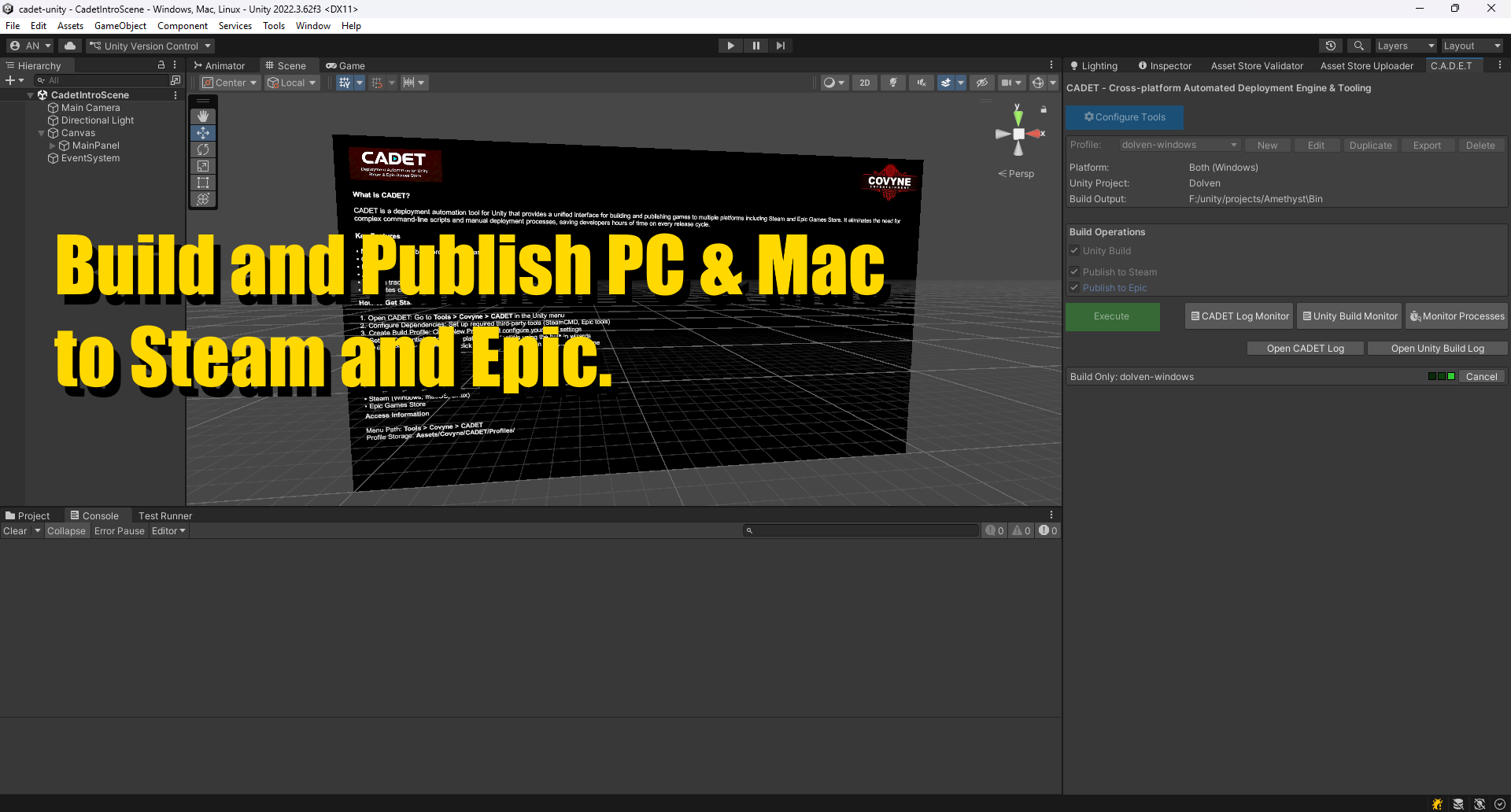This screenshot has width=1511, height=812.
Task: Select the Transform tool
Action: 203,199
